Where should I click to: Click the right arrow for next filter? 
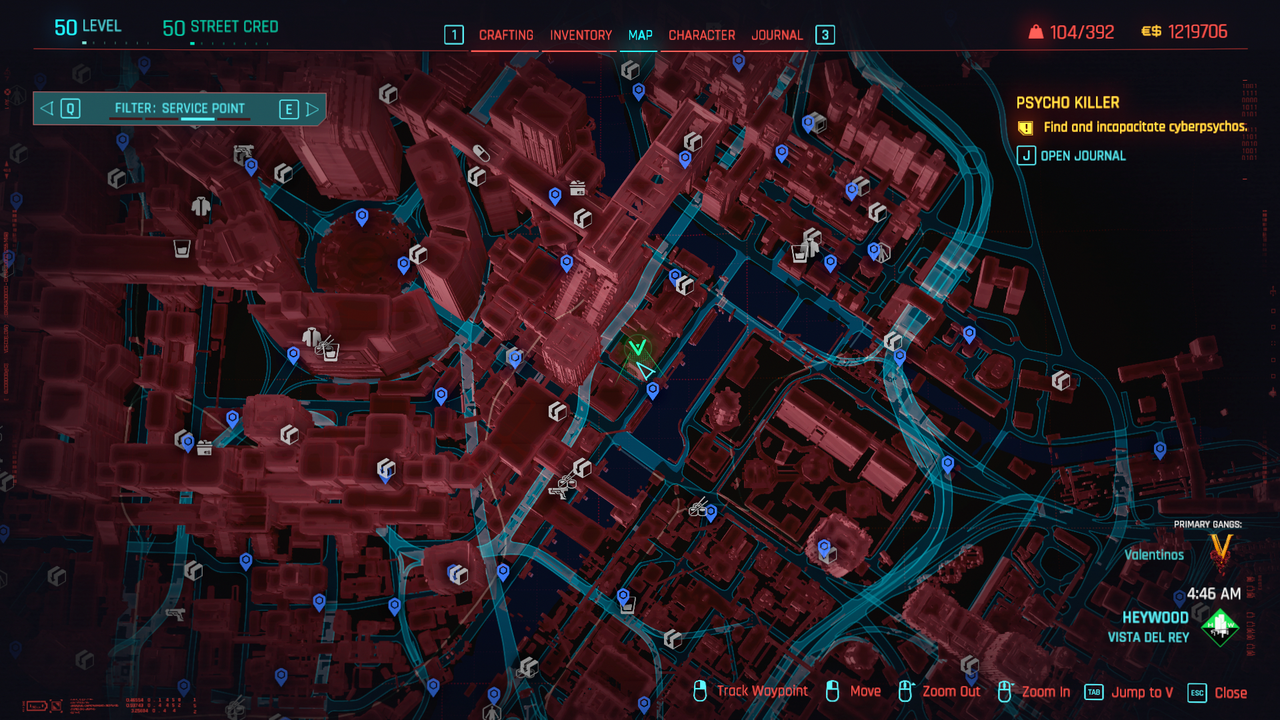313,109
